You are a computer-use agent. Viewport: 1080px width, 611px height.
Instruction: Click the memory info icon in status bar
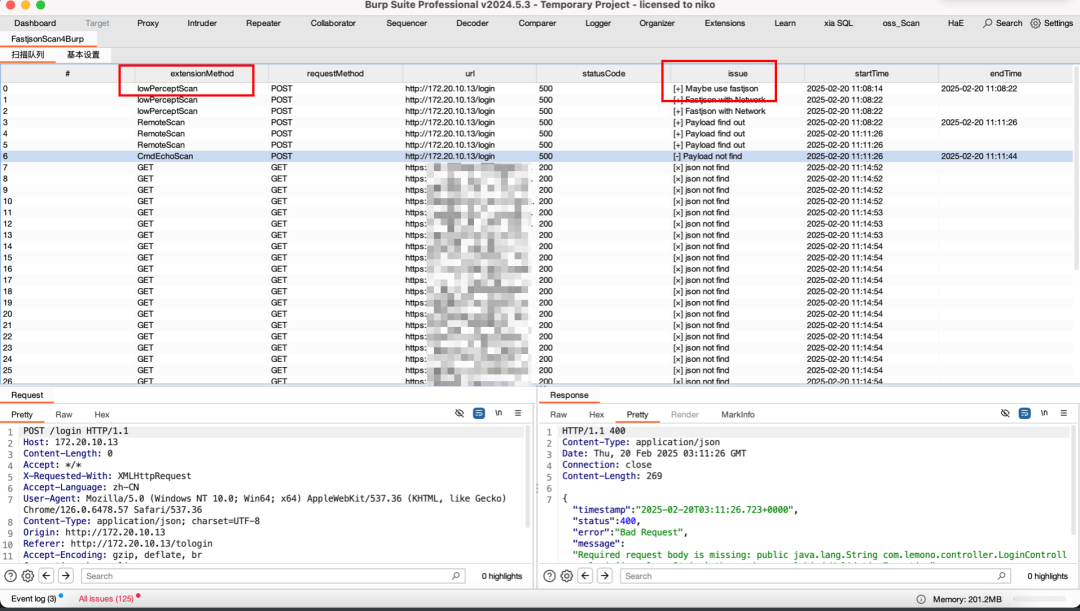coord(921,599)
